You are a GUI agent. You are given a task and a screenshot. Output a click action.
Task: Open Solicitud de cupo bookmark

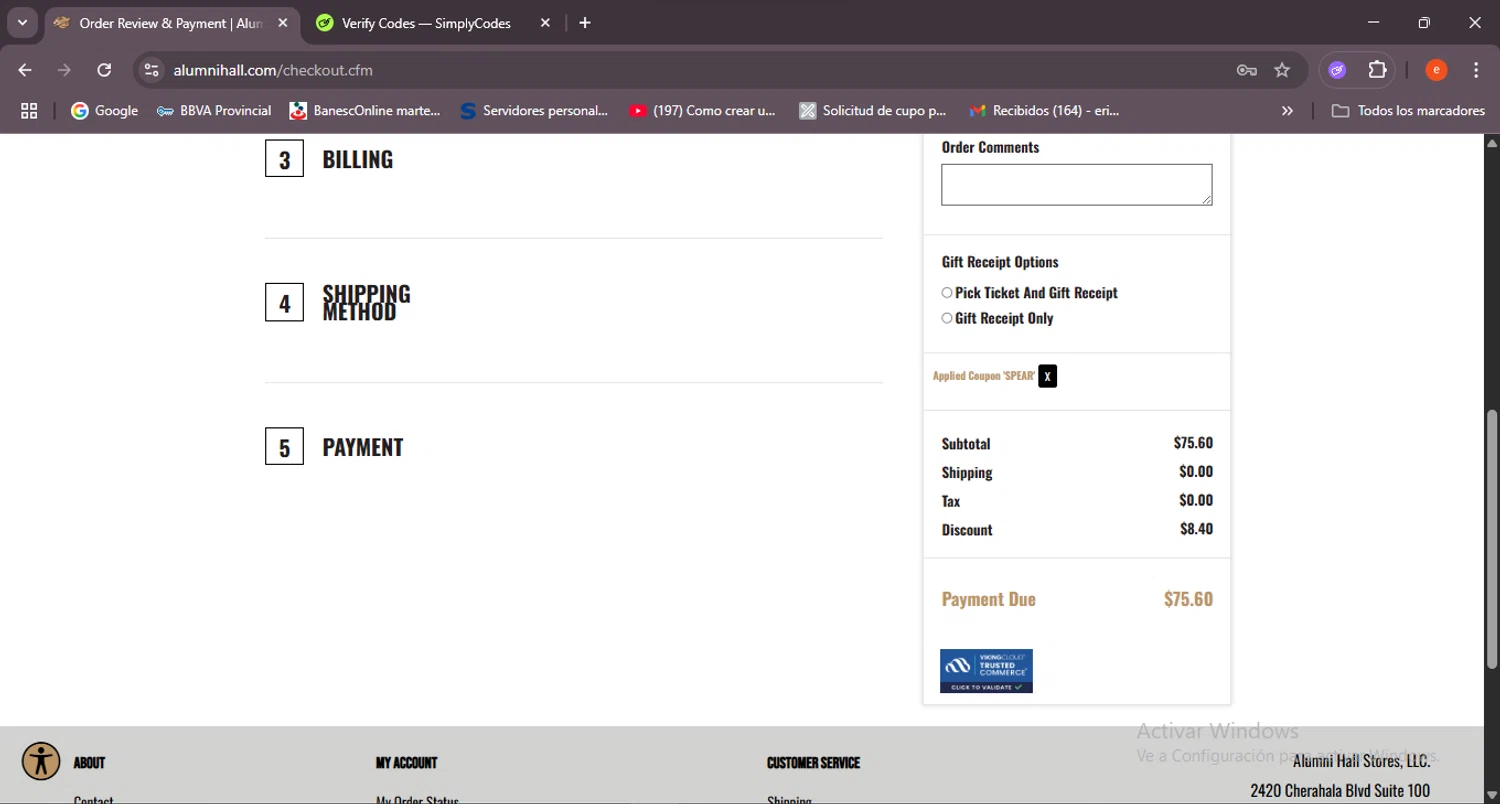coord(873,111)
